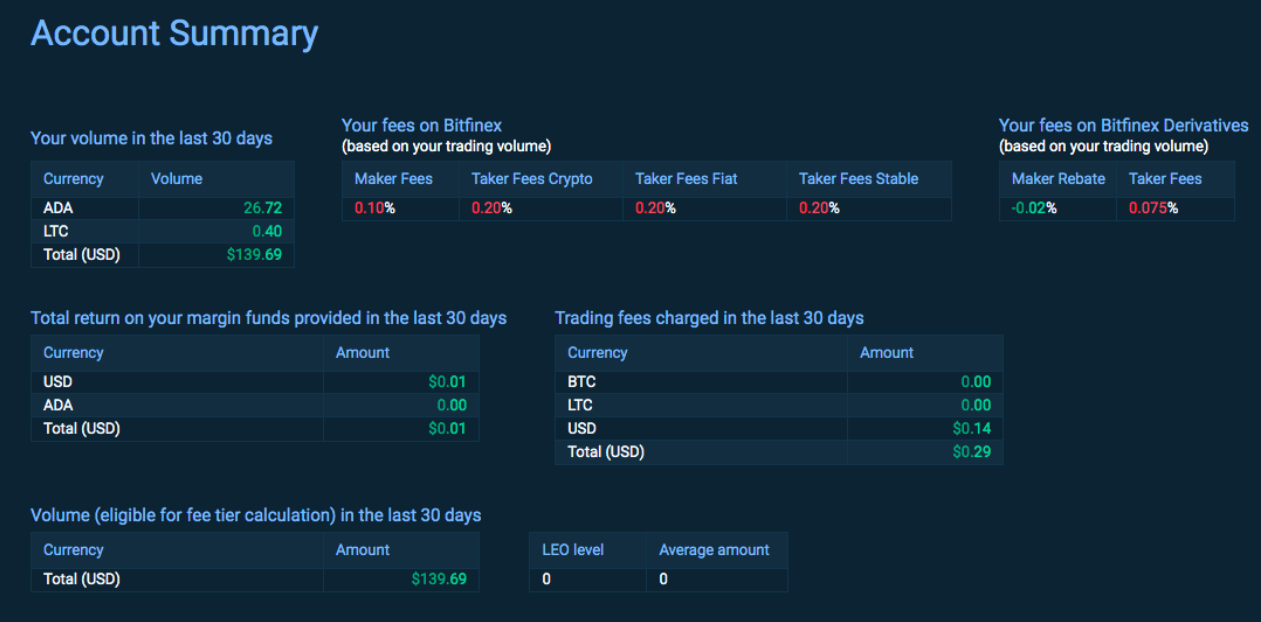Click the ADA row label in volume table
Image resolution: width=1261 pixels, height=622 pixels.
[58, 208]
